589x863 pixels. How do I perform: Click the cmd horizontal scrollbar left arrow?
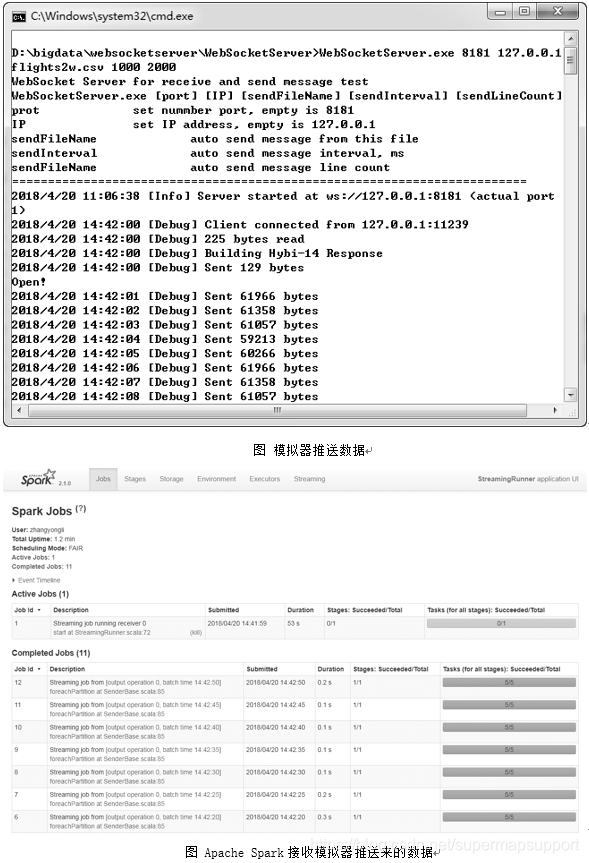tap(20, 411)
